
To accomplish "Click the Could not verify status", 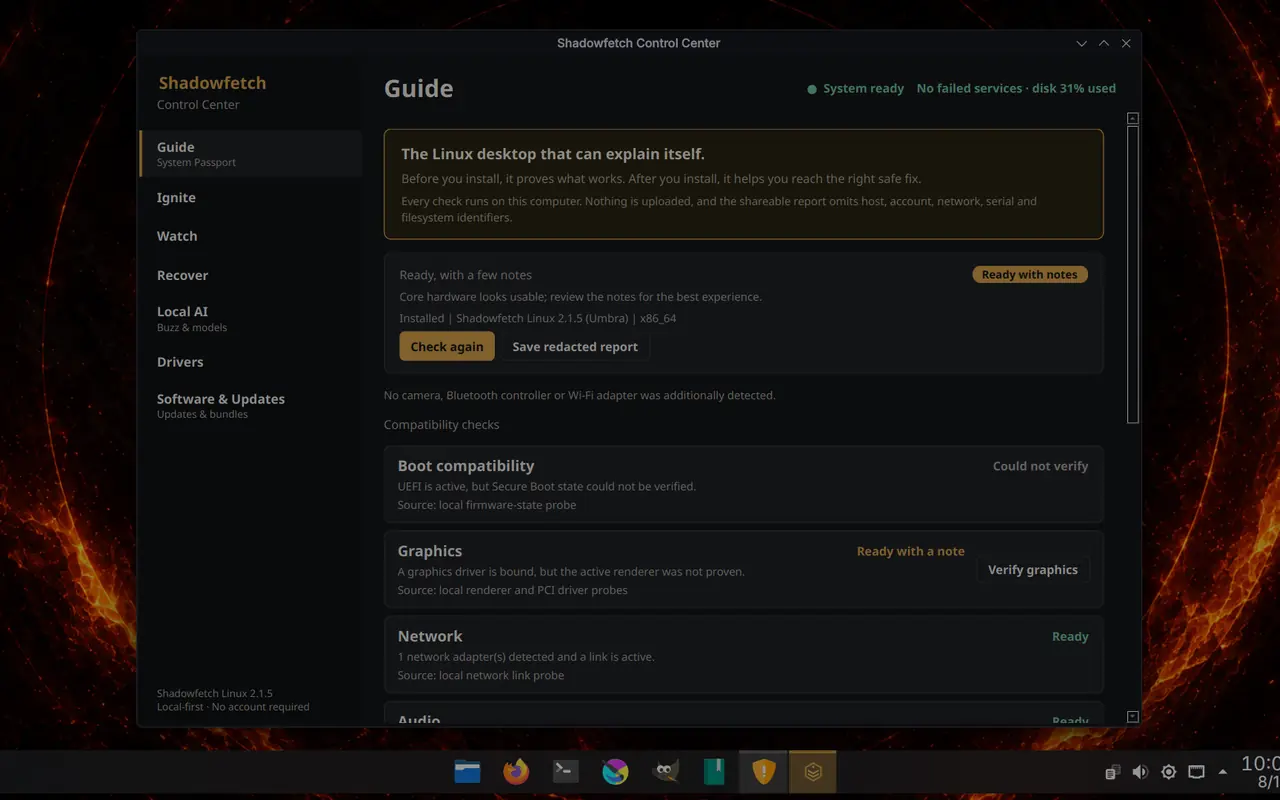I will [x=1040, y=466].
